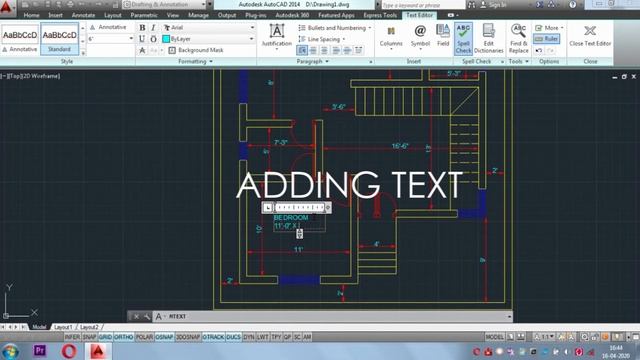Insert a Field
This screenshot has width=640, height=360.
[443, 35]
